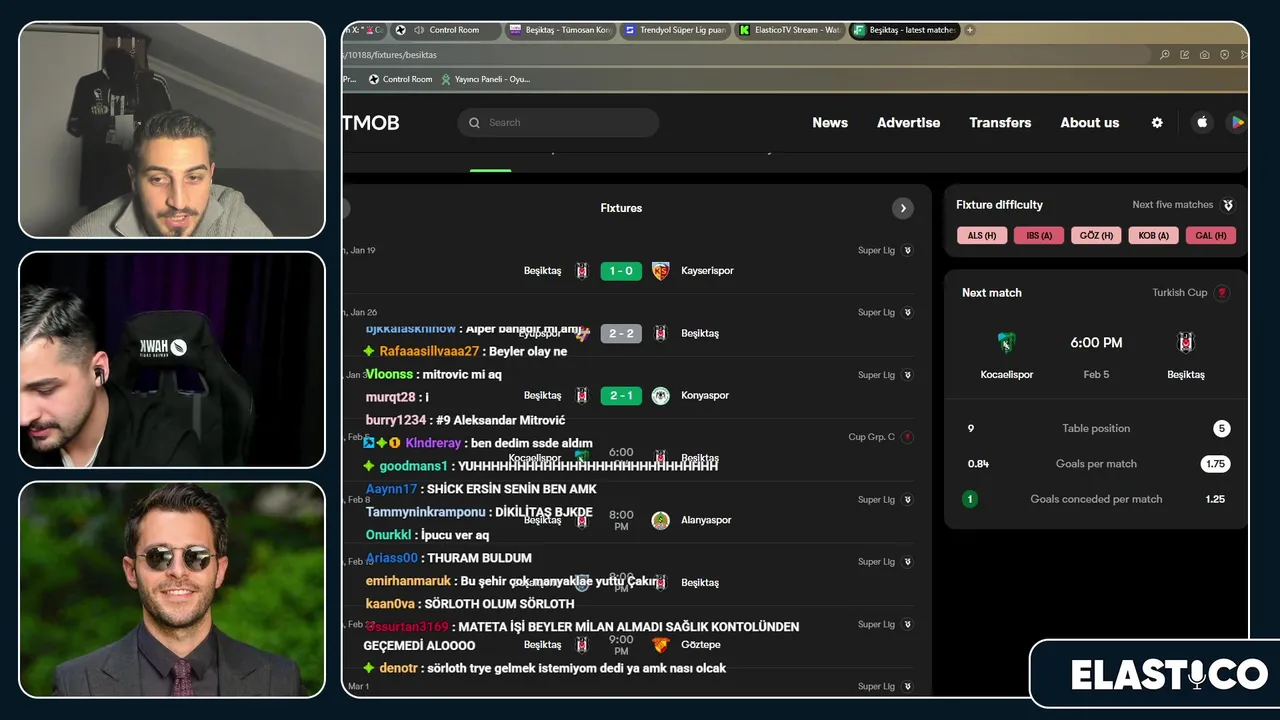Click the Next five matches label
Image resolution: width=1280 pixels, height=720 pixels.
click(1172, 205)
